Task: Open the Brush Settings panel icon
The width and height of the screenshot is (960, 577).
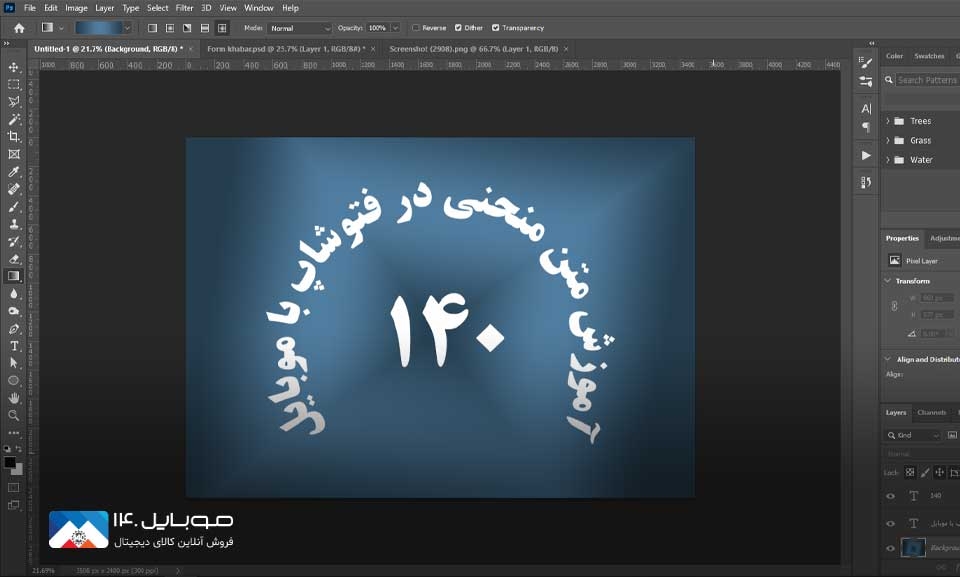Action: point(866,62)
